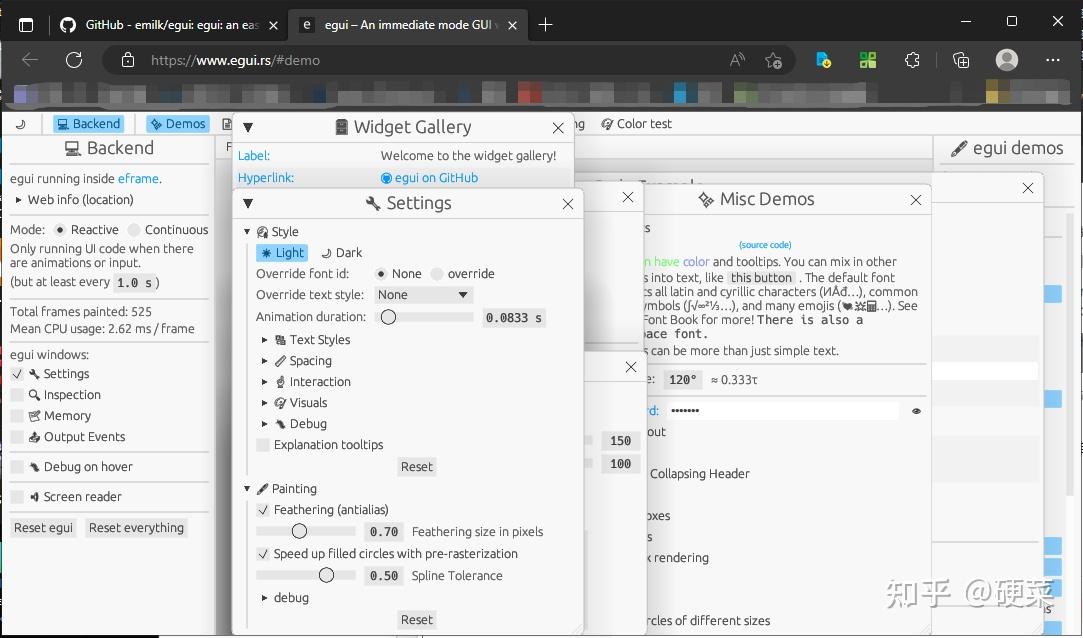Click Reset under Painting section
Viewport: 1083px width, 638px height.
pyautogui.click(x=416, y=620)
